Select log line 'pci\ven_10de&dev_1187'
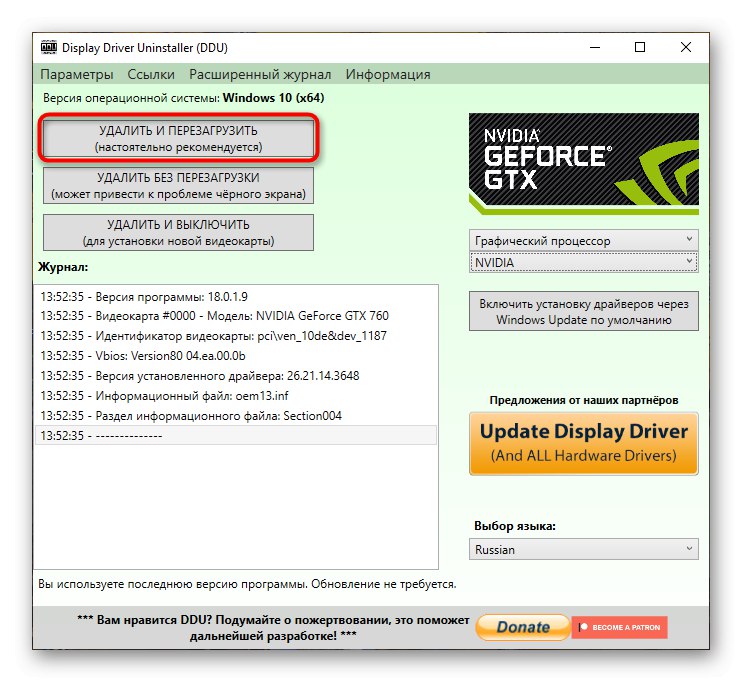 [236, 336]
